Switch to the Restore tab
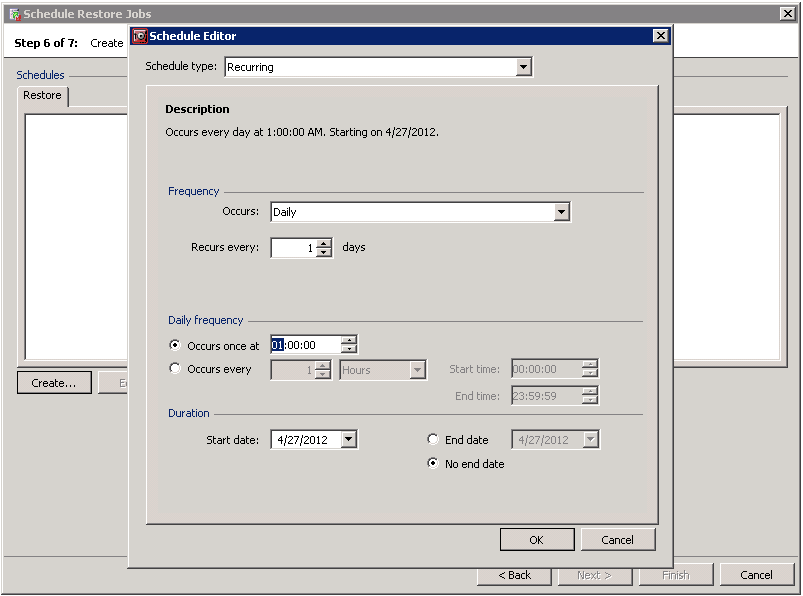 click(42, 96)
